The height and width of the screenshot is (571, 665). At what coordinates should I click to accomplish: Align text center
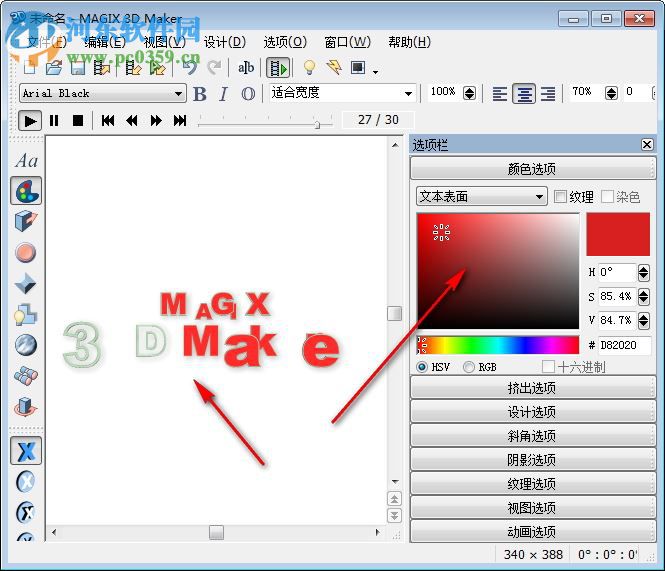point(524,94)
